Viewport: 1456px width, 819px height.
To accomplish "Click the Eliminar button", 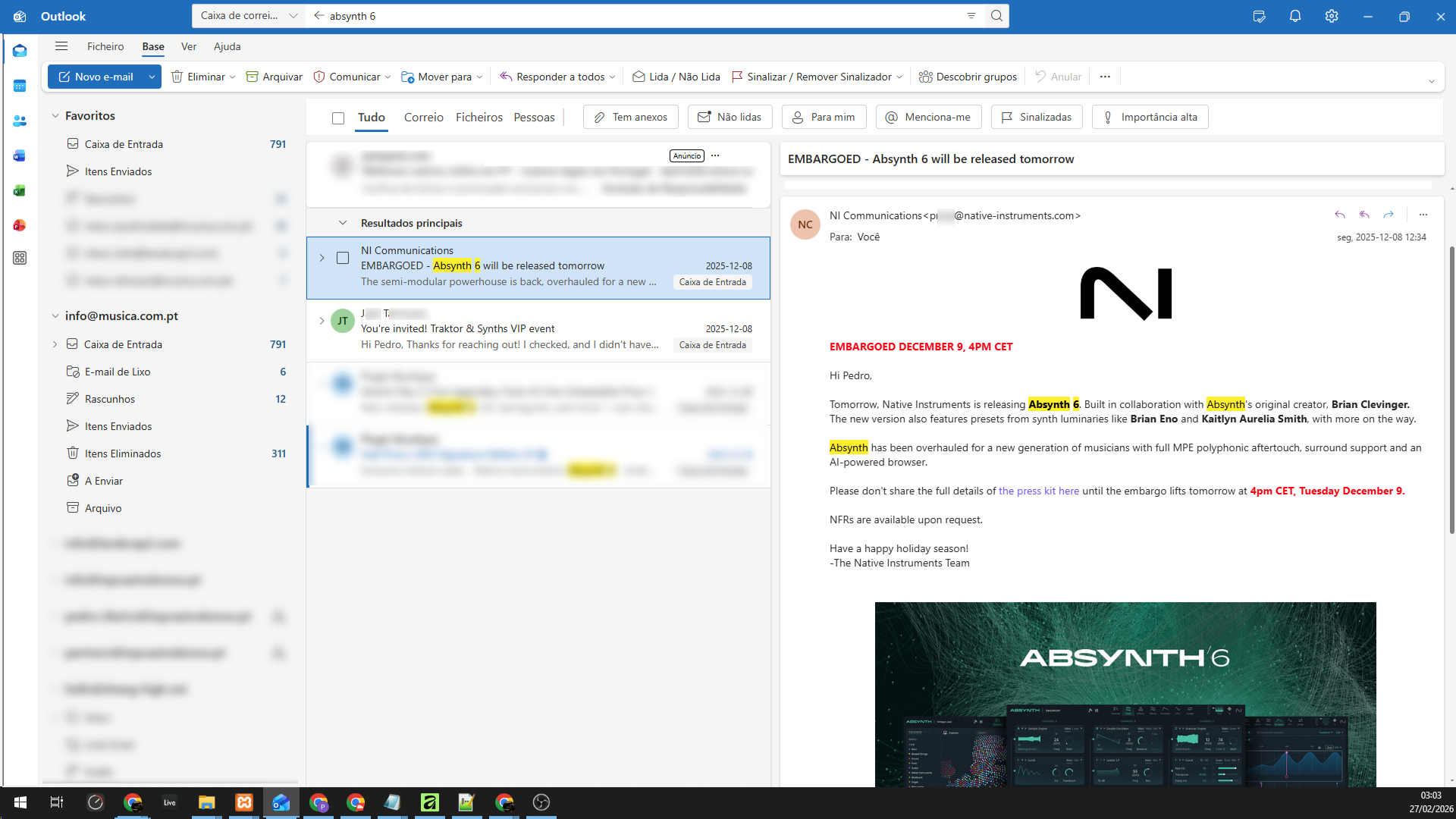I will click(x=198, y=77).
